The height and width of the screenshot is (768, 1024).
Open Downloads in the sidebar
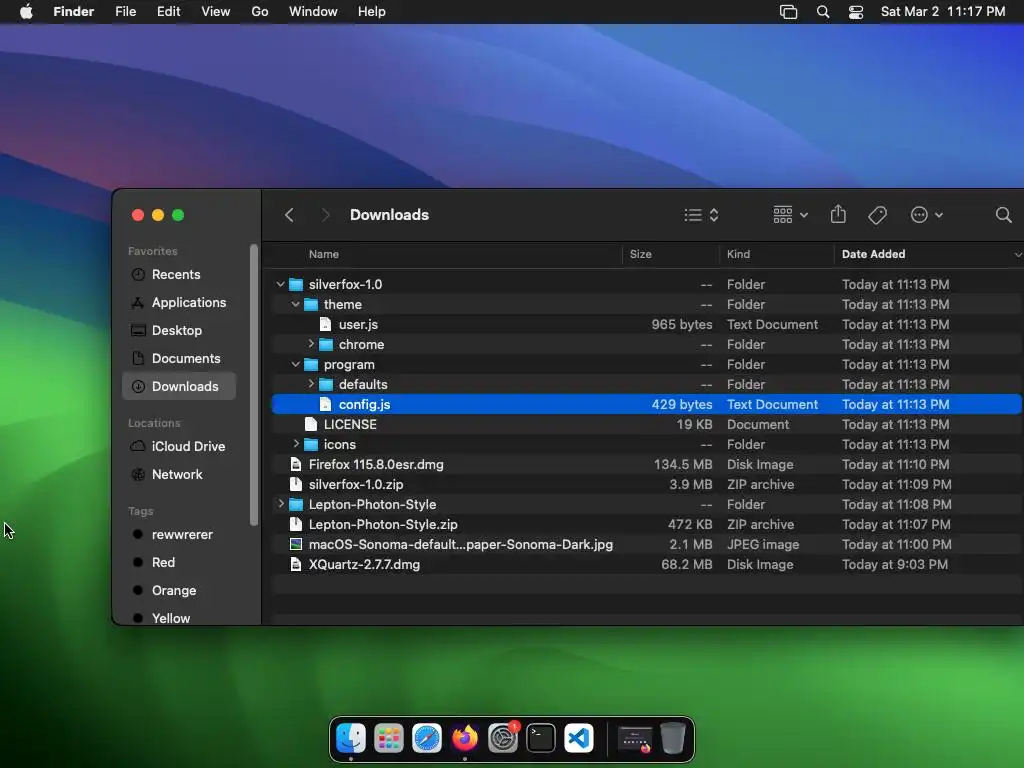[x=178, y=386]
